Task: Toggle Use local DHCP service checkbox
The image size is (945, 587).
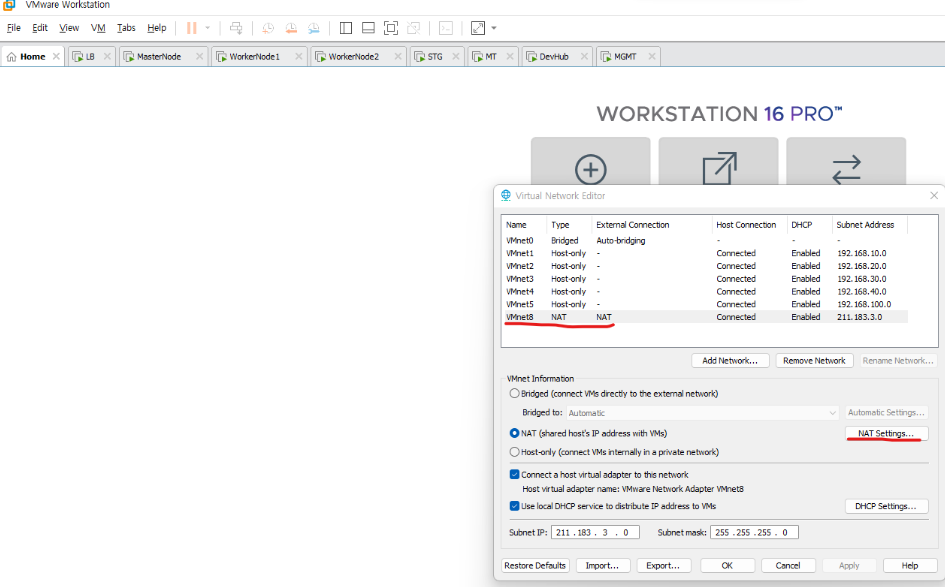Action: coord(514,506)
